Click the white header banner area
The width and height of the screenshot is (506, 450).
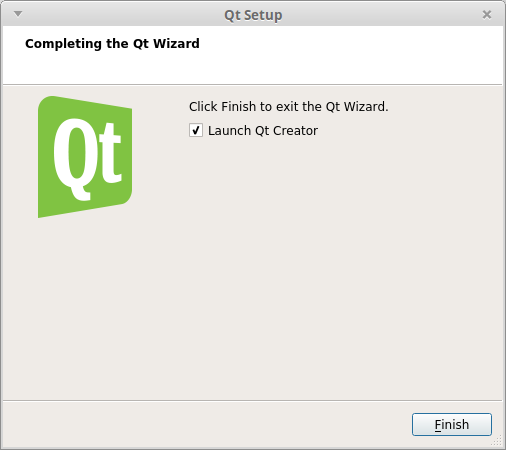pos(252,55)
